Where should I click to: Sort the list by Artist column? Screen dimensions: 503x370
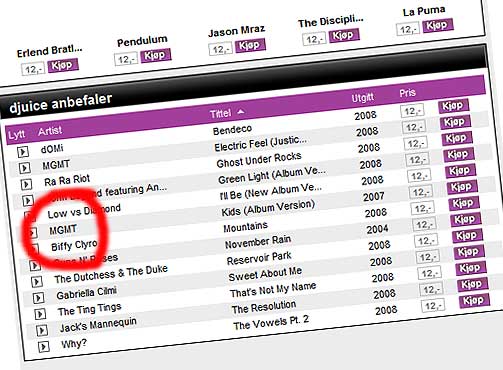[50, 131]
